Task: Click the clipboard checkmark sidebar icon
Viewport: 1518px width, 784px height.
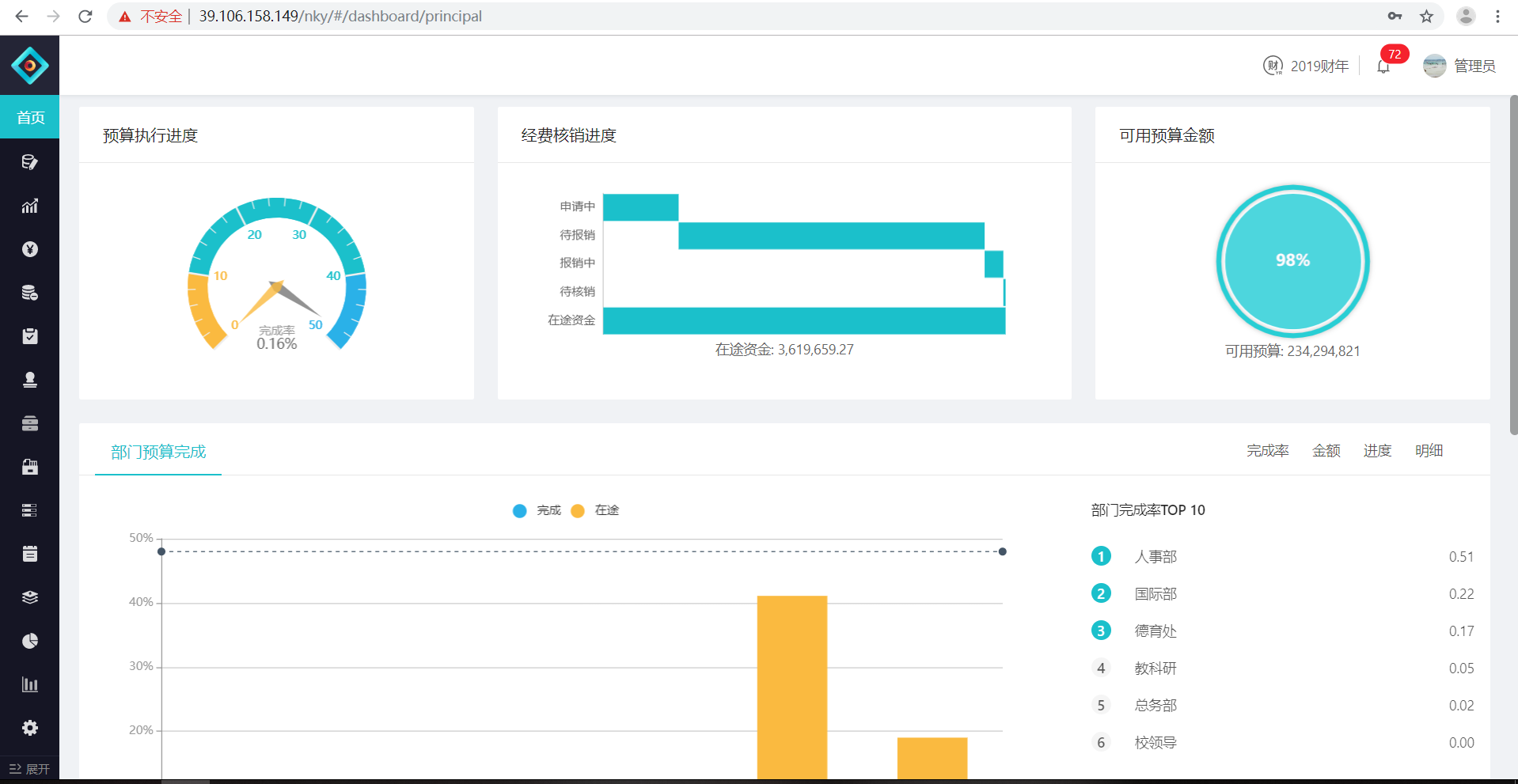Action: (30, 336)
